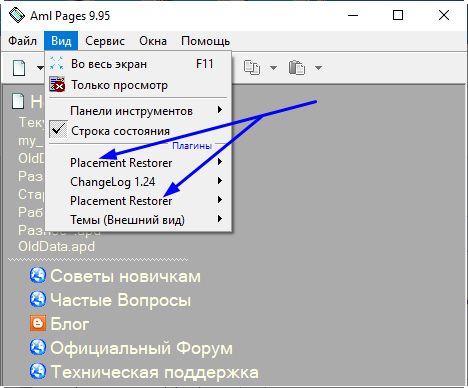Click the Aml Pages title bar app icon
Image resolution: width=468 pixels, height=388 pixels.
pos(17,15)
